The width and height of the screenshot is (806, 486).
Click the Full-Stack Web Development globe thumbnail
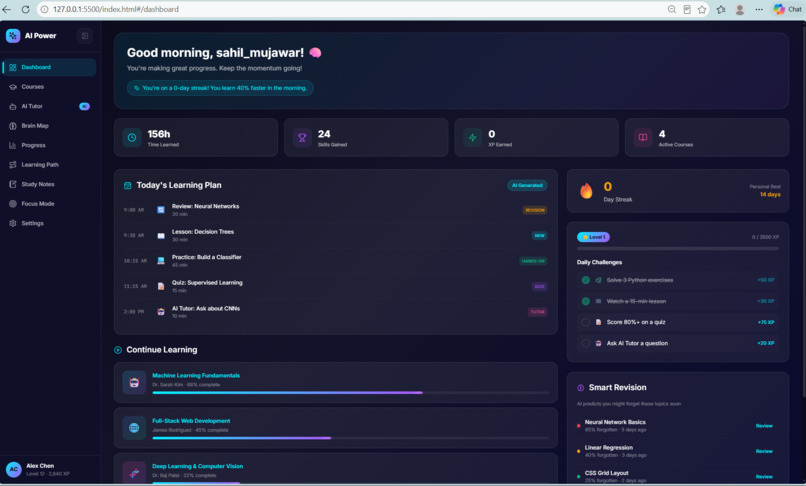click(x=134, y=428)
